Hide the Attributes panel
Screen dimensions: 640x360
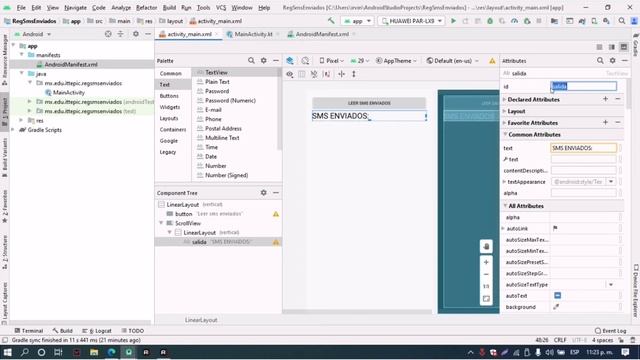(x=625, y=60)
